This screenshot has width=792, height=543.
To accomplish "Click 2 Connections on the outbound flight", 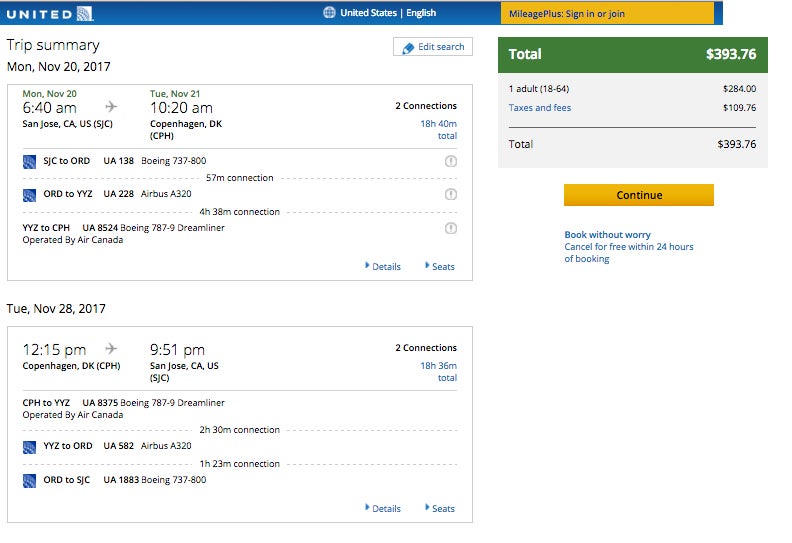I will pos(426,106).
